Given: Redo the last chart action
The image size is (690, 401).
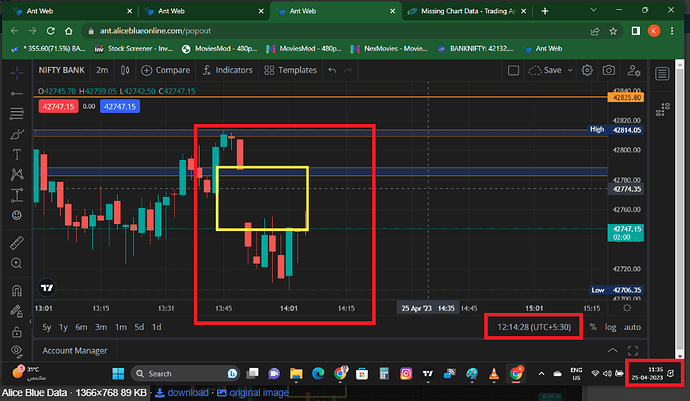Looking at the screenshot, I should tap(348, 70).
